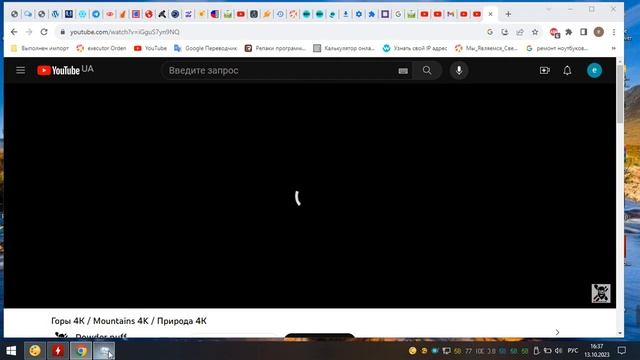View site information lock icon

point(62,32)
